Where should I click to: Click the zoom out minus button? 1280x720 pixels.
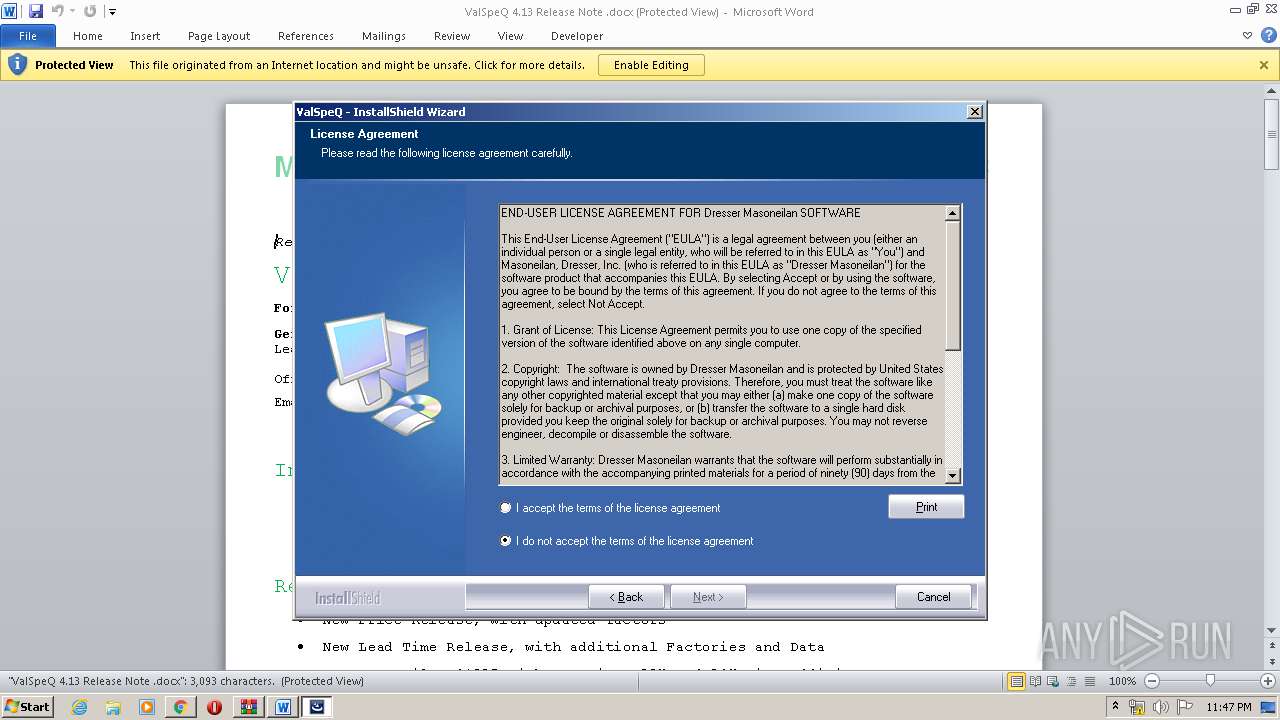1152,681
